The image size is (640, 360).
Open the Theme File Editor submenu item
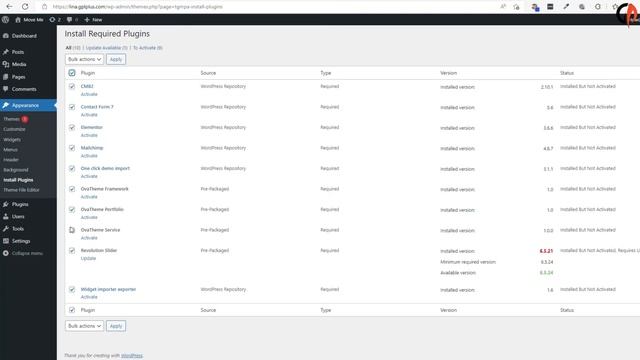point(21,190)
